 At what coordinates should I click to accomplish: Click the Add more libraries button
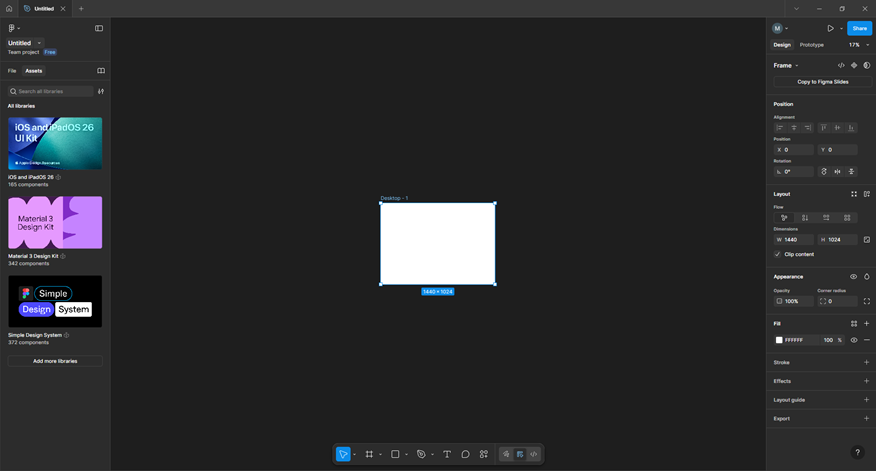tap(55, 361)
